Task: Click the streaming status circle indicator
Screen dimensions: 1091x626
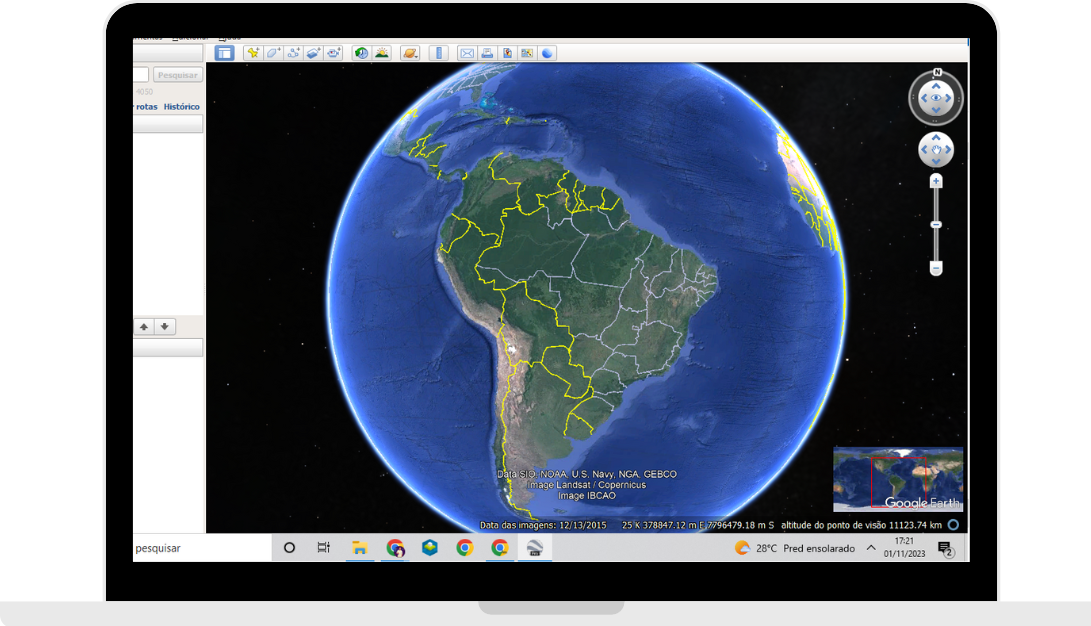Action: [x=953, y=525]
